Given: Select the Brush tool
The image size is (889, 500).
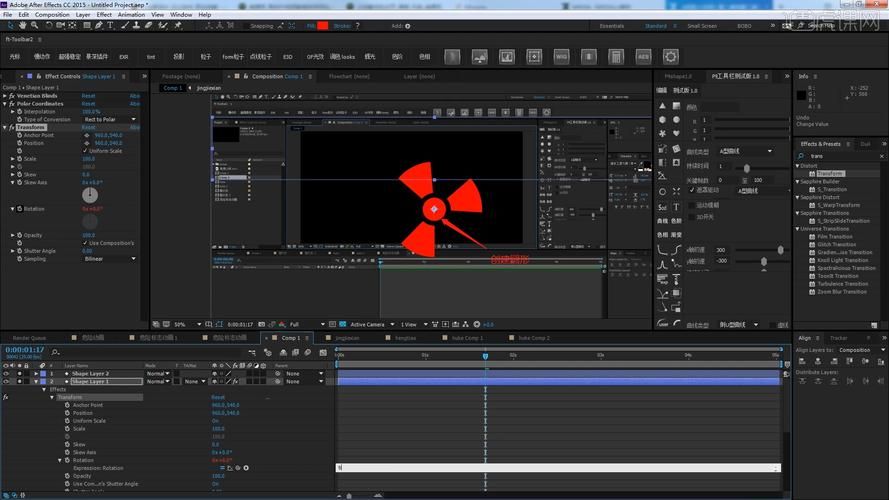Looking at the screenshot, I should pos(125,26).
